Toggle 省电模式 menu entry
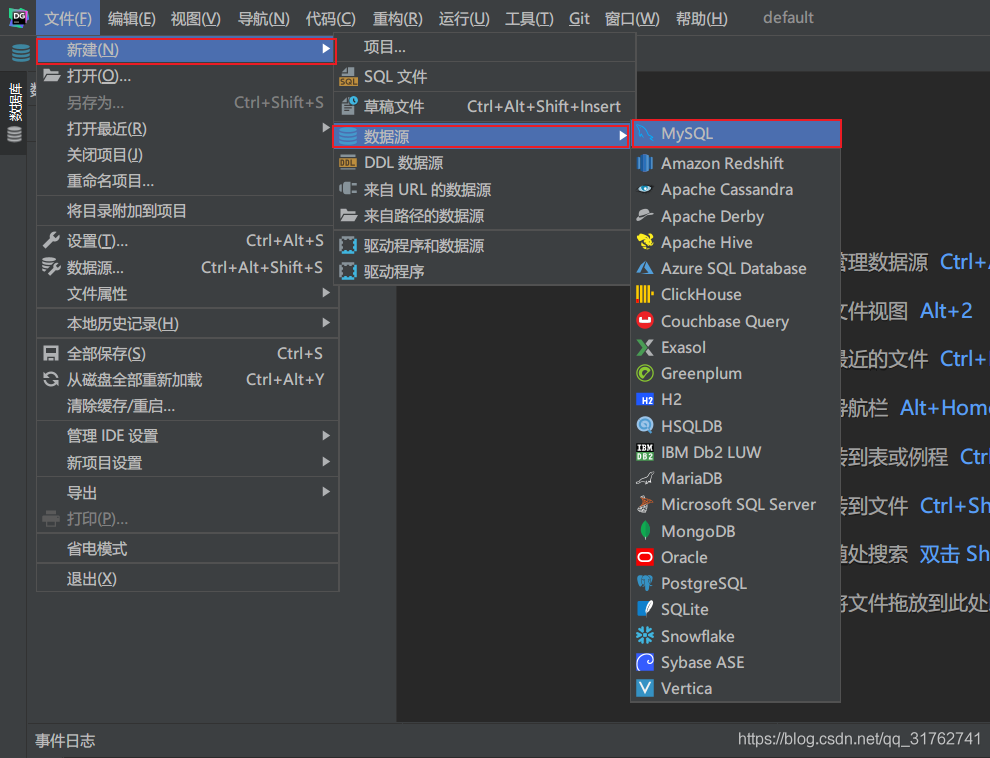Screen dimensions: 990x758 (x=188, y=548)
